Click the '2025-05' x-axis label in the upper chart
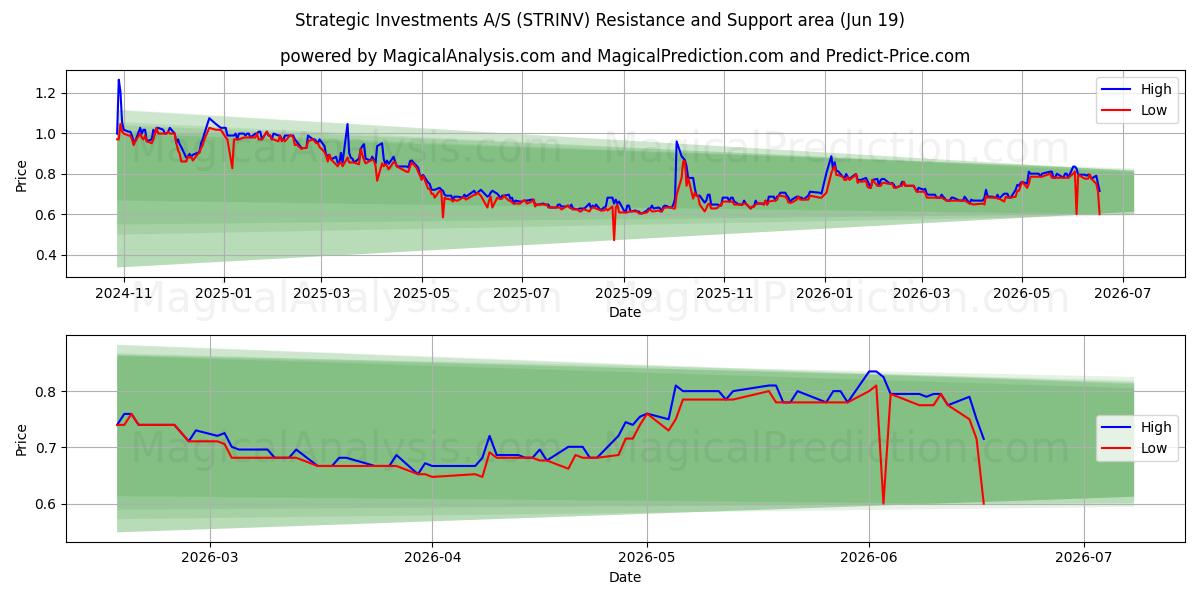1200x600 pixels. pyautogui.click(x=422, y=295)
